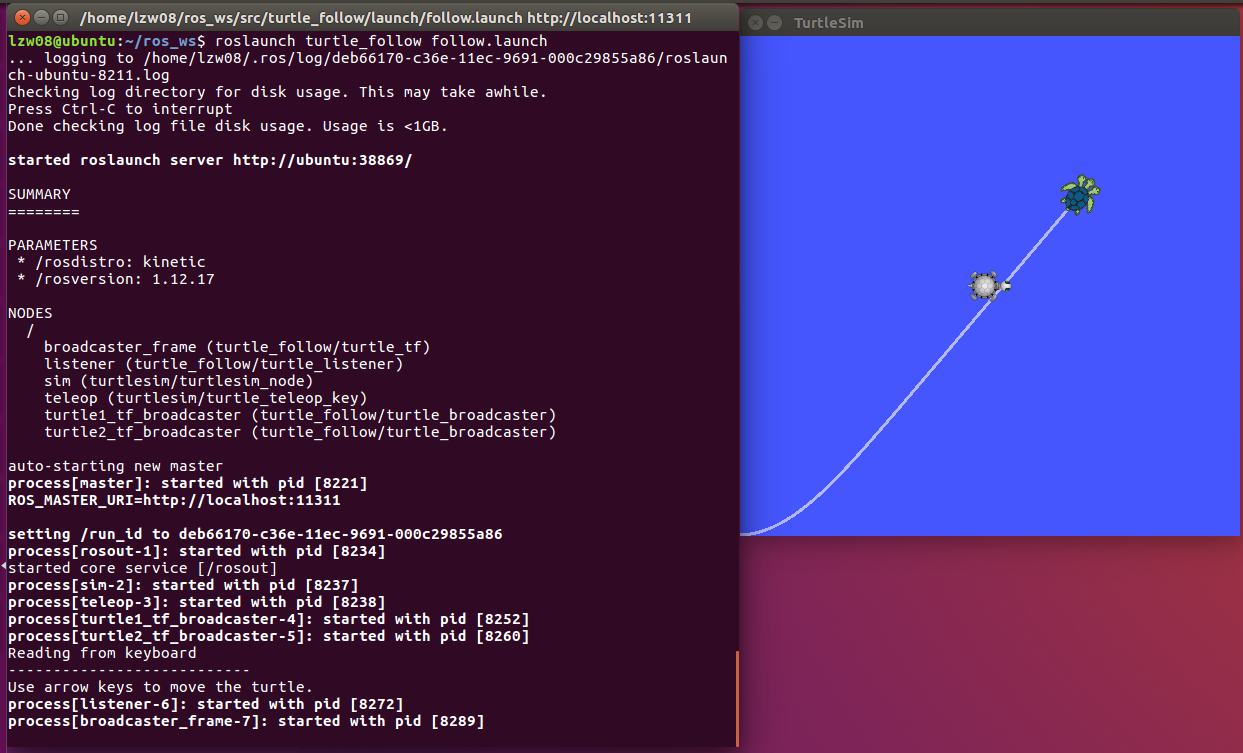Click the terminal title bar path text

point(385,18)
